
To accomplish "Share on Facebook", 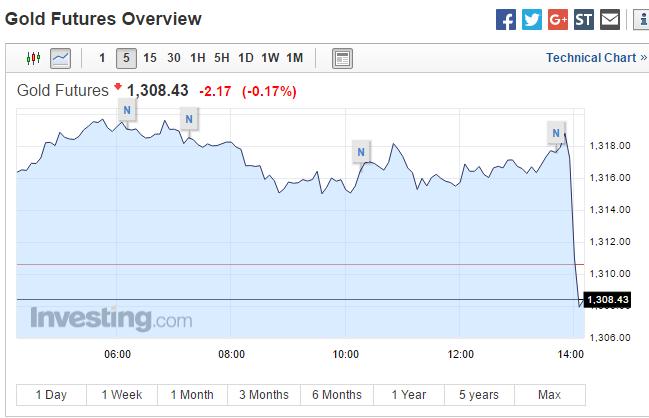I will tap(506, 19).
